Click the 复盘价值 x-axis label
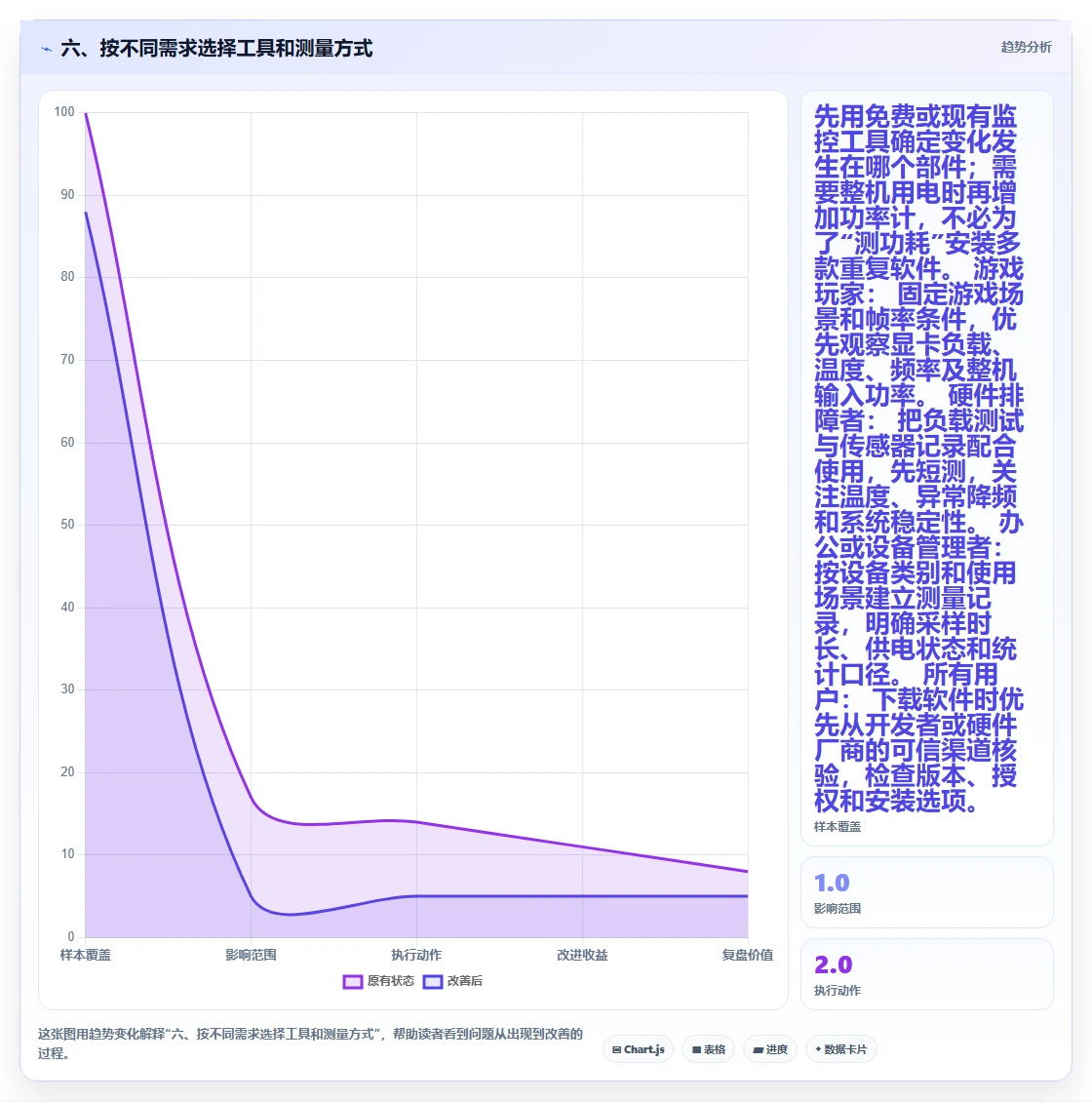1092x1102 pixels. point(748,955)
